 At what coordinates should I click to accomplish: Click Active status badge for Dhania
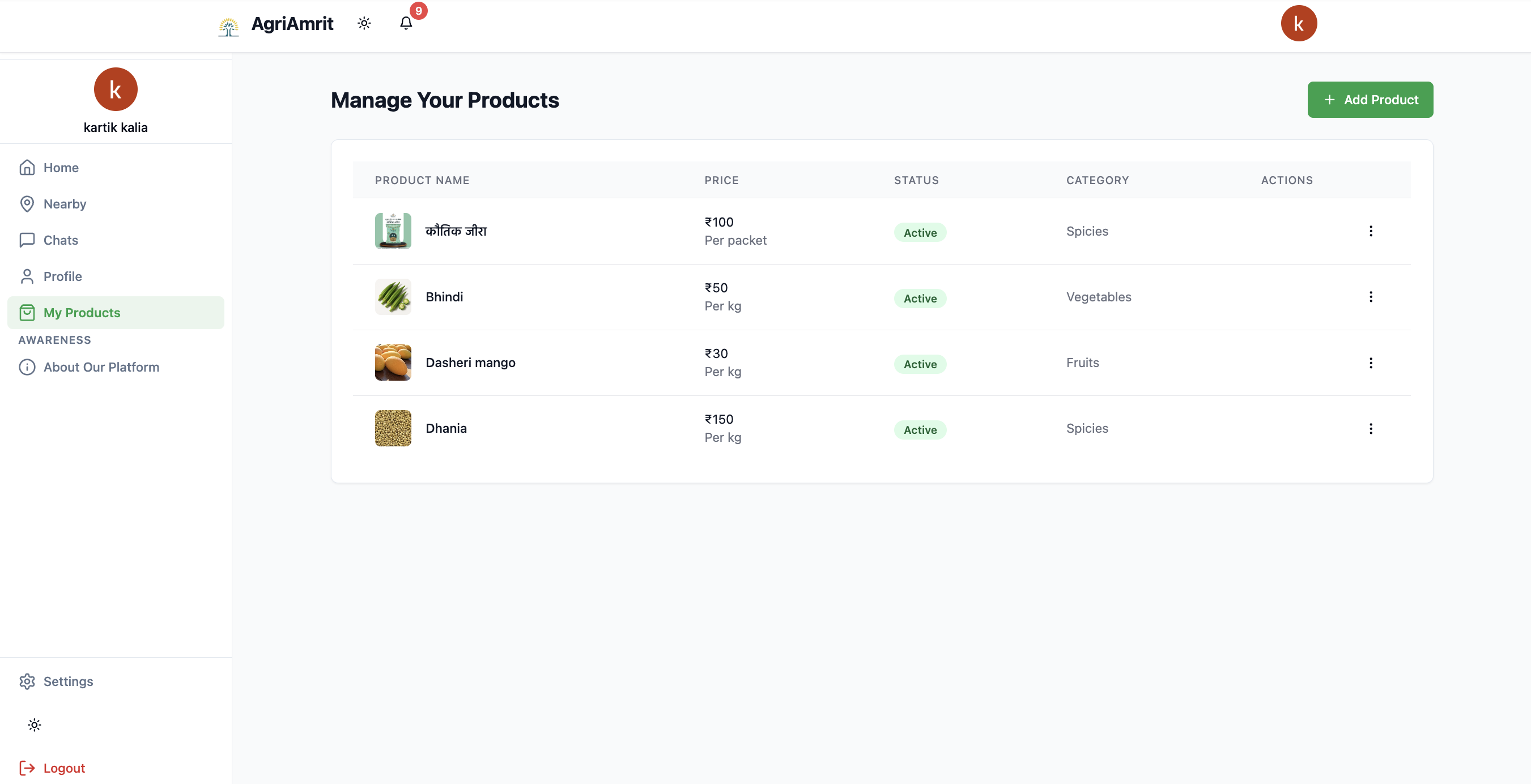pyautogui.click(x=920, y=430)
